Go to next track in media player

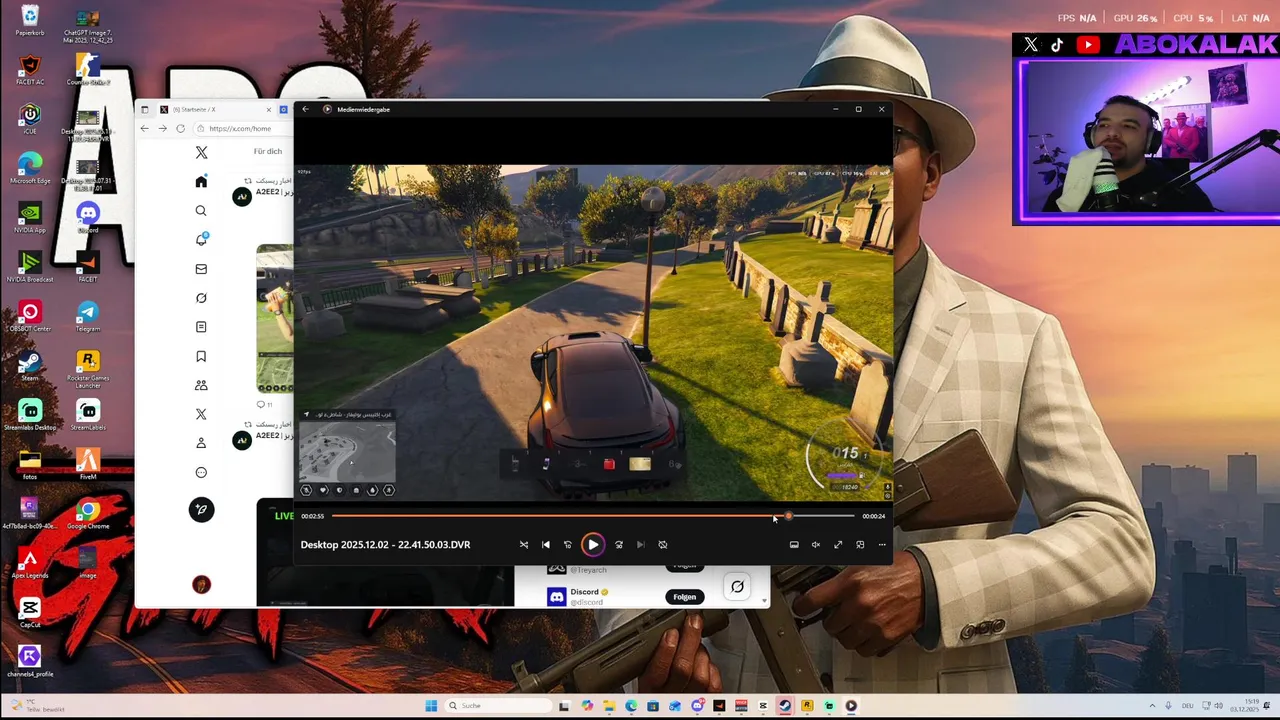click(641, 545)
